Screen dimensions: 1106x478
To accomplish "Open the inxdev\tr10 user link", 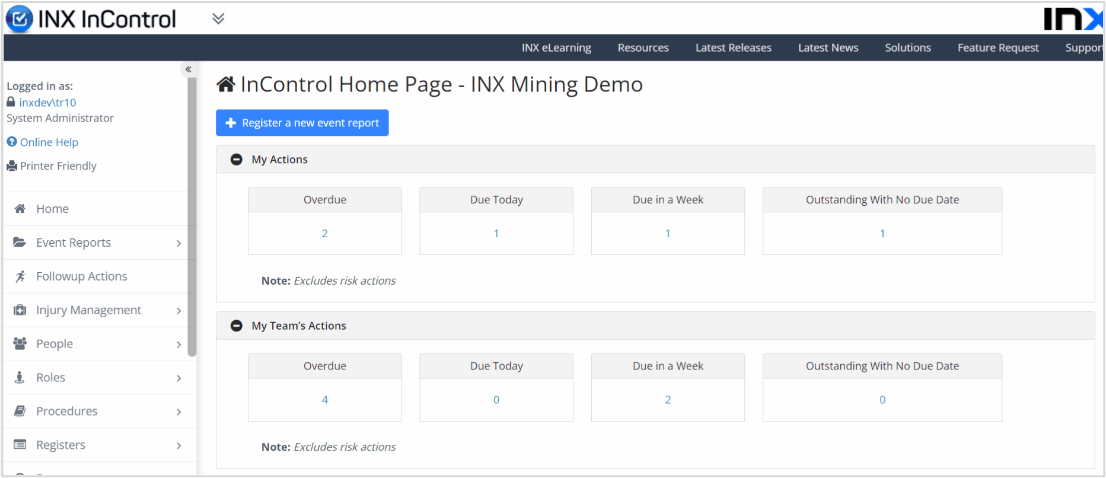I will tap(47, 102).
